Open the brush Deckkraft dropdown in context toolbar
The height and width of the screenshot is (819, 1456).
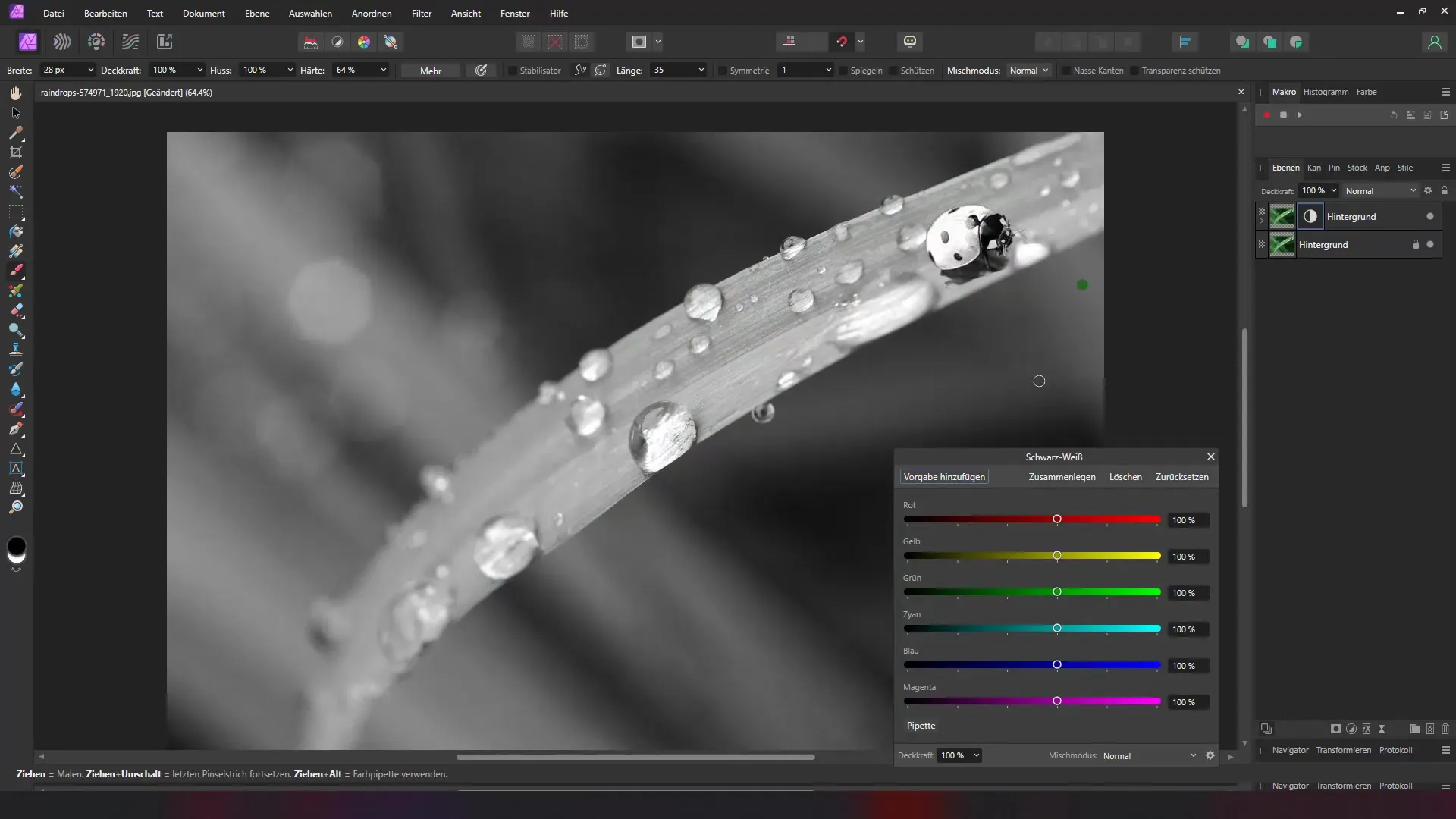pos(199,71)
